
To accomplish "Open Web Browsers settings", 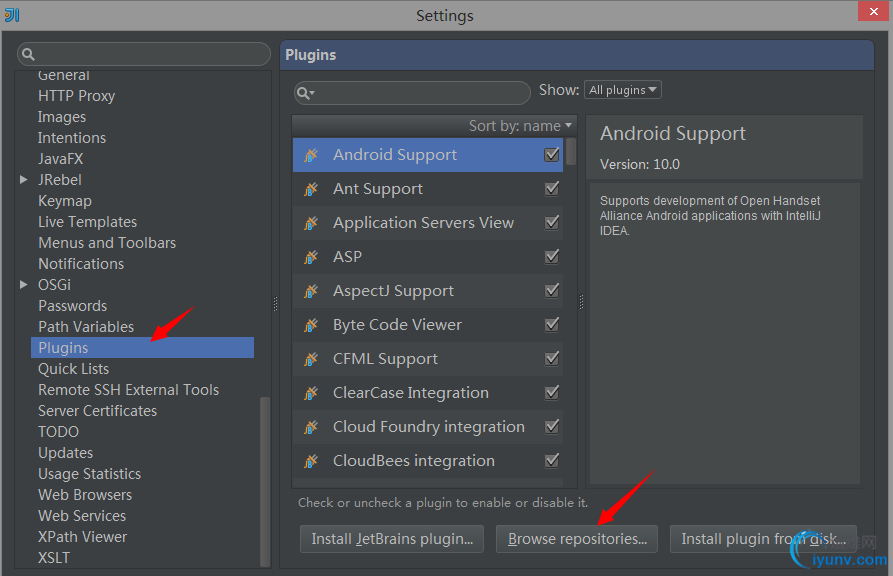I will pyautogui.click(x=85, y=495).
